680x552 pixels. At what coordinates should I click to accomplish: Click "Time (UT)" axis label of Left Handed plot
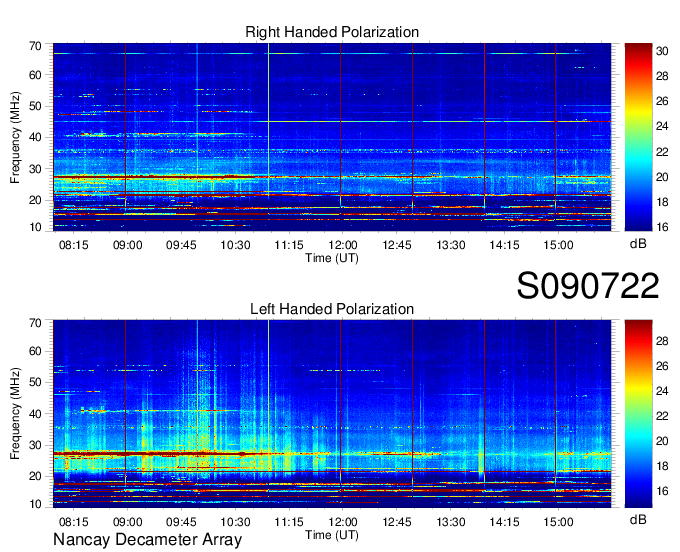click(x=332, y=535)
